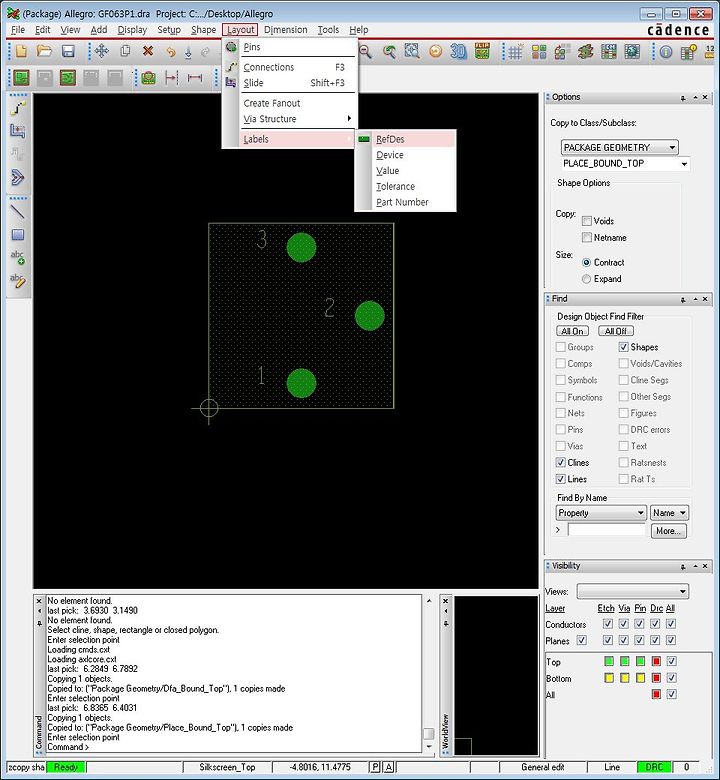The image size is (720, 780).
Task: Click the green Top layer Etch swatch
Action: pos(609,661)
